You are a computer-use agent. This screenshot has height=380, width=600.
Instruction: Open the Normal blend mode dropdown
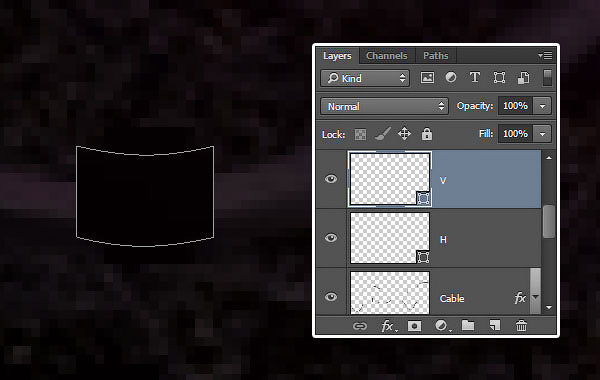384,106
